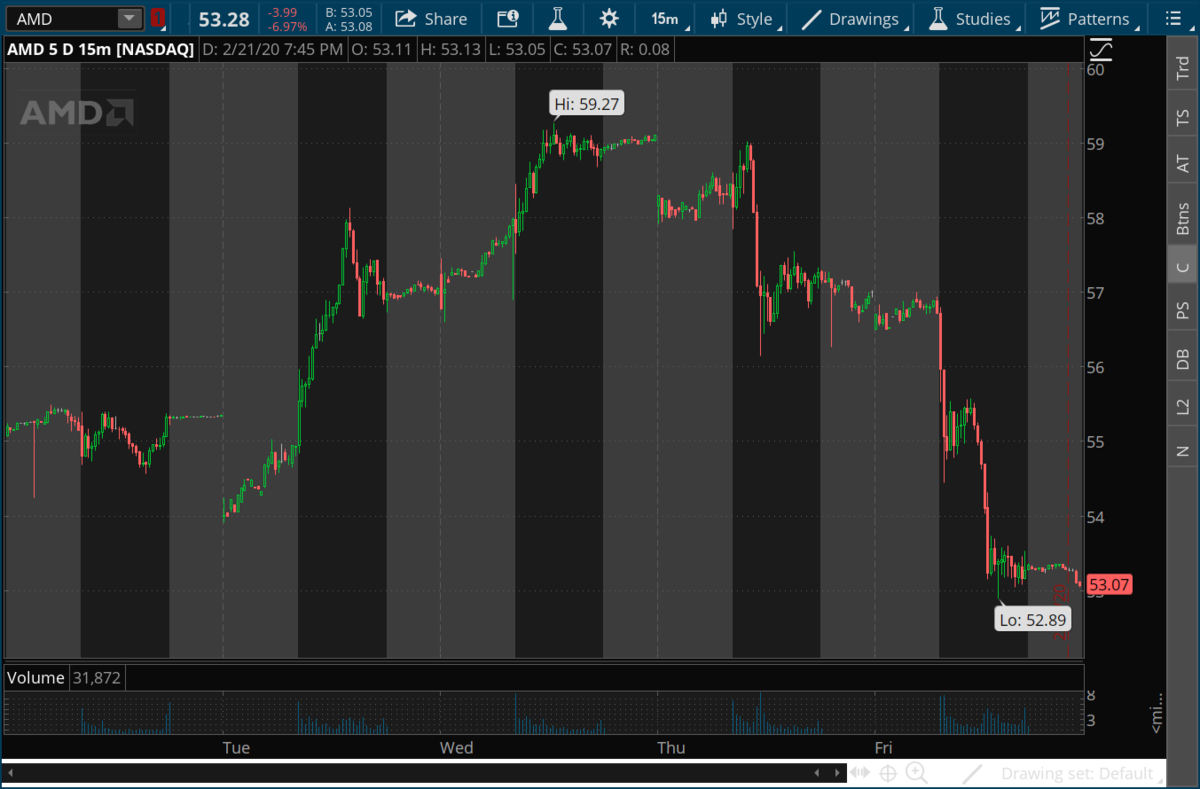The image size is (1200, 789).
Task: Click the Share button
Action: [x=431, y=19]
